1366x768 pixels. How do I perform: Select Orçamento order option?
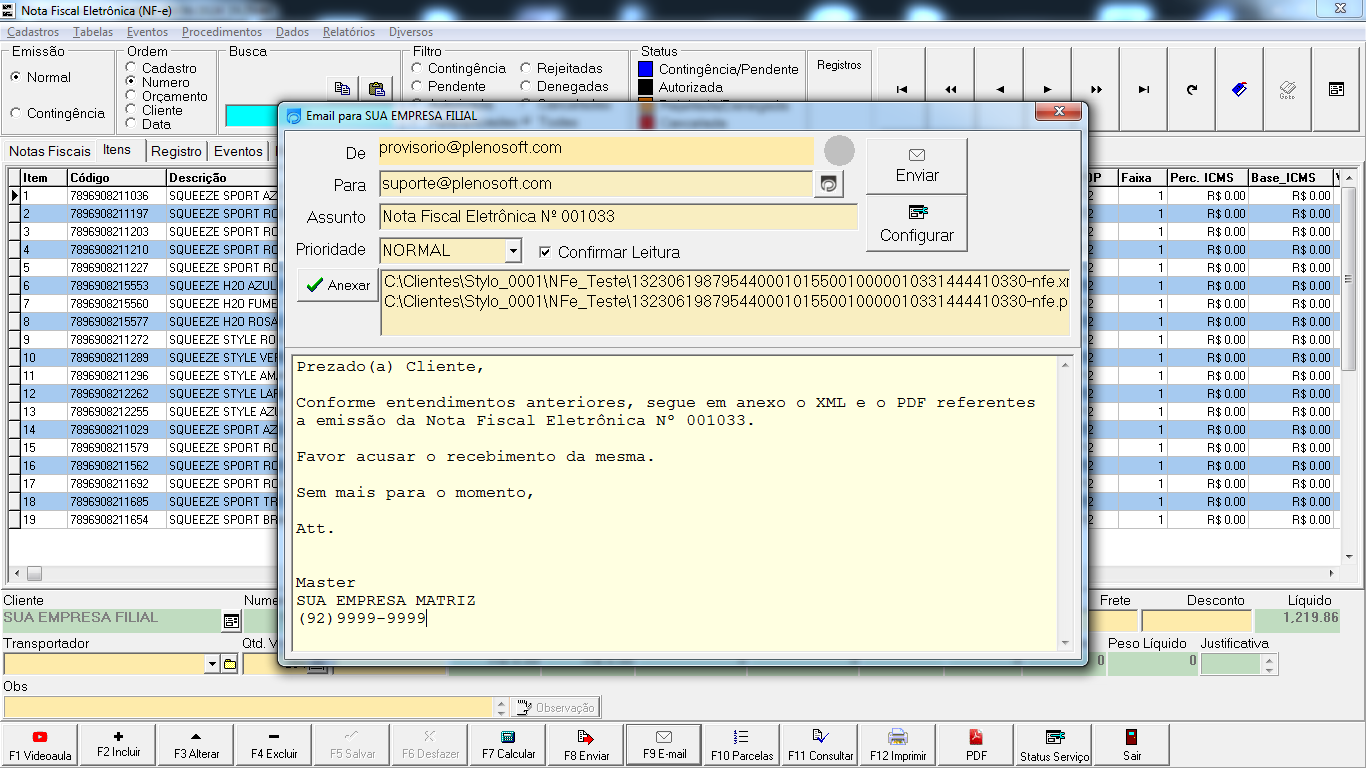point(167,96)
